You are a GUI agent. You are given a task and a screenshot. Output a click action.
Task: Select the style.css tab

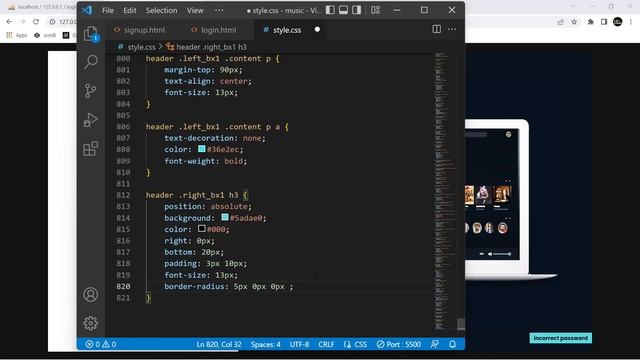(287, 30)
